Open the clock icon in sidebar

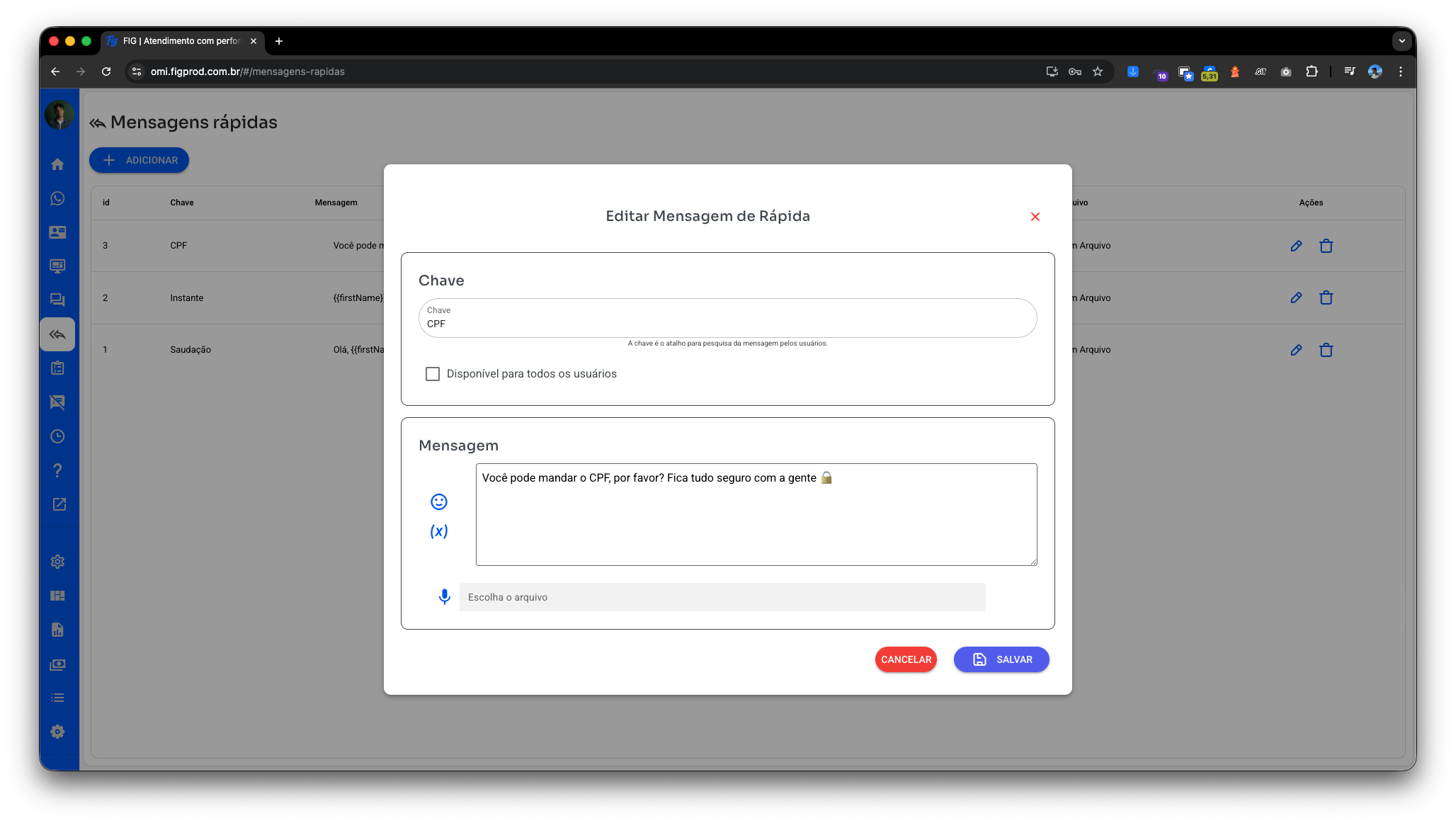coord(58,436)
